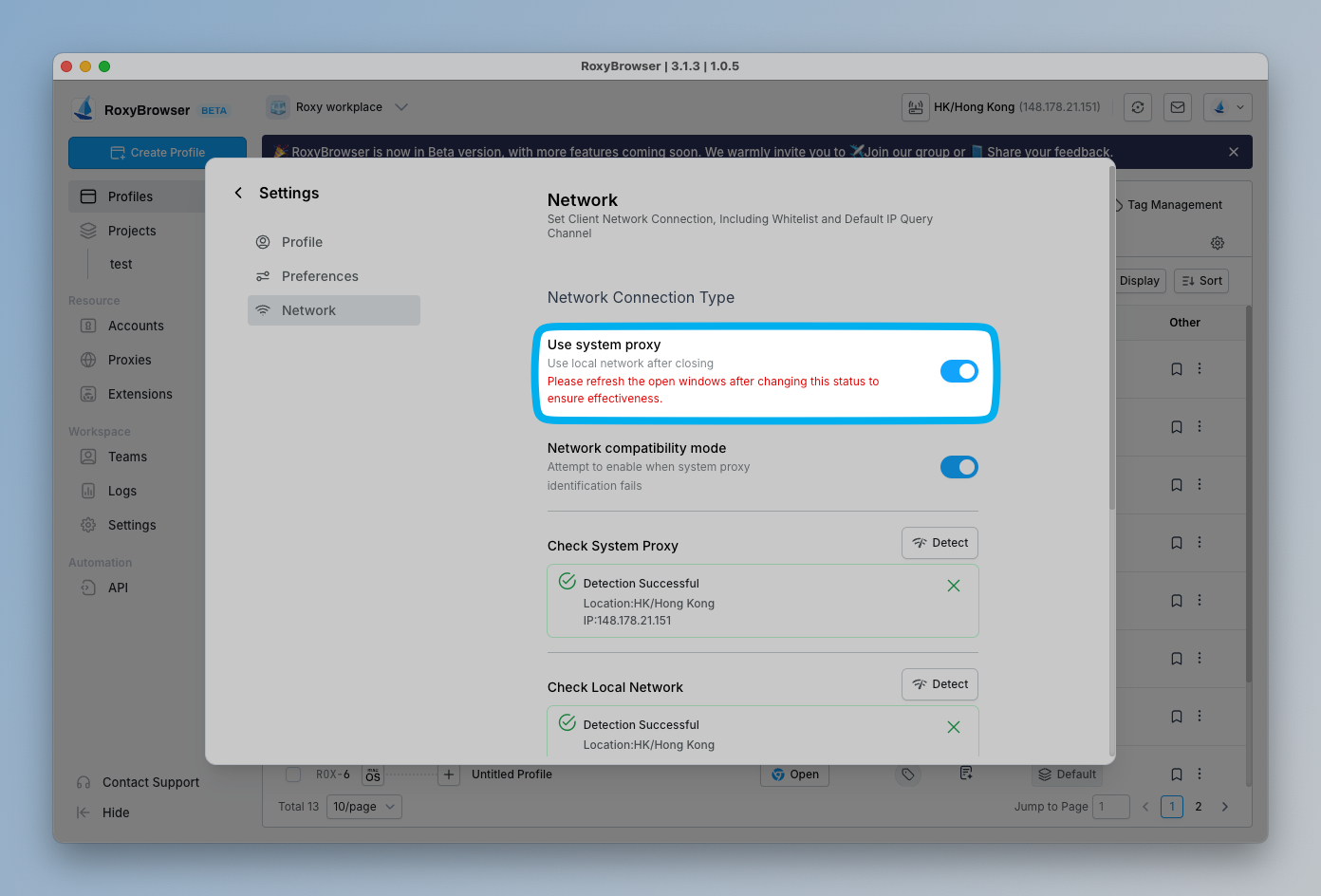1321x896 pixels.
Task: Go to page 2 in pagination
Action: [1199, 807]
